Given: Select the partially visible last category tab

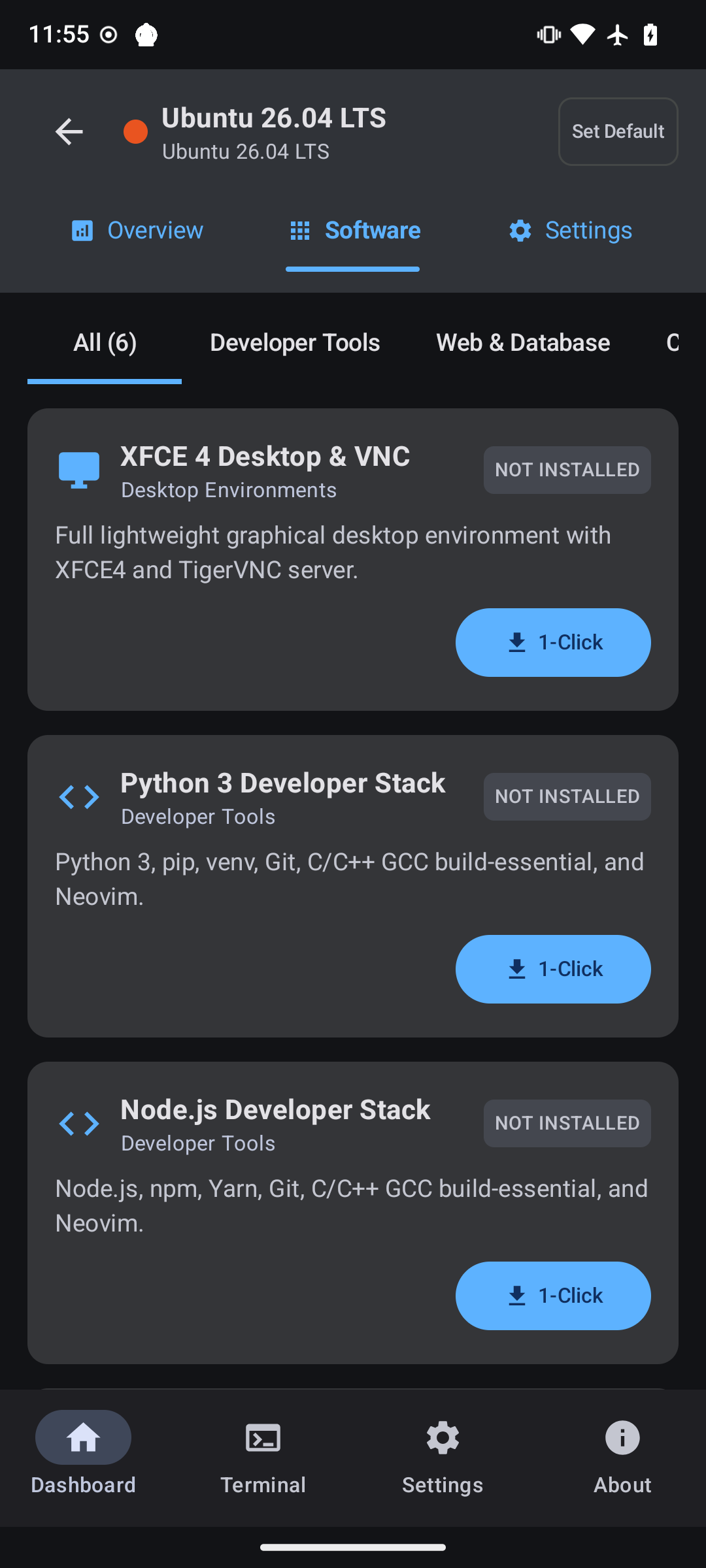Looking at the screenshot, I should tap(672, 343).
